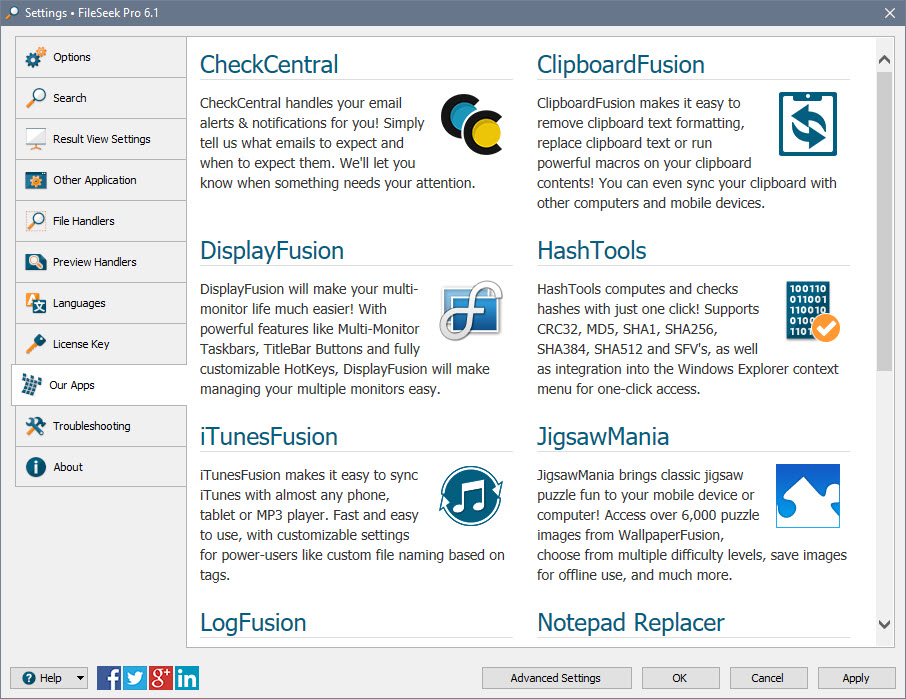Open the JigsawMania heading link
This screenshot has width=906, height=699.
[x=603, y=437]
